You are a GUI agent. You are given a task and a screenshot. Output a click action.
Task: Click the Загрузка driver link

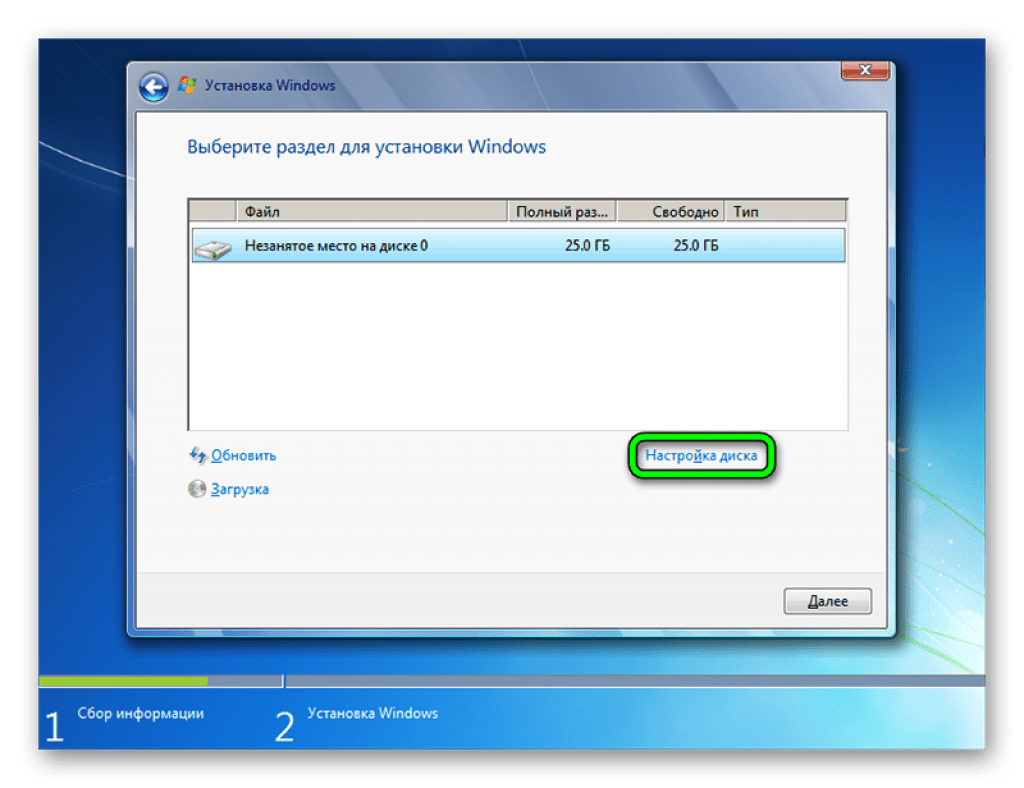239,490
